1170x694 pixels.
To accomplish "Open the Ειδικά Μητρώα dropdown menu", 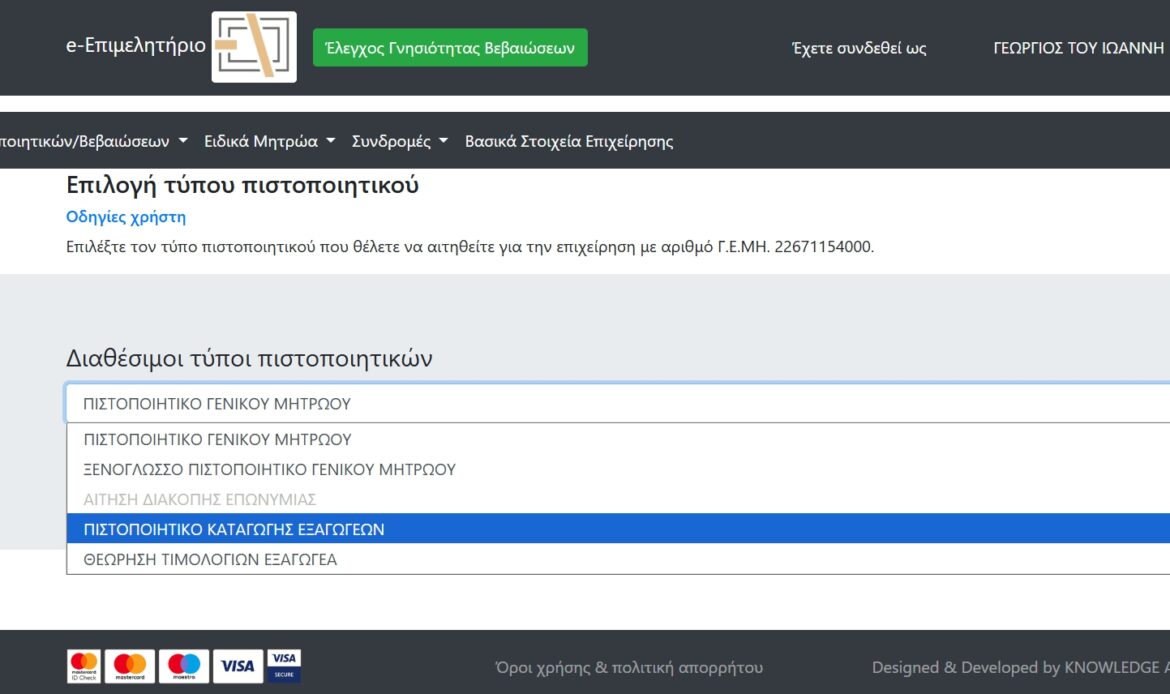I will coord(269,141).
